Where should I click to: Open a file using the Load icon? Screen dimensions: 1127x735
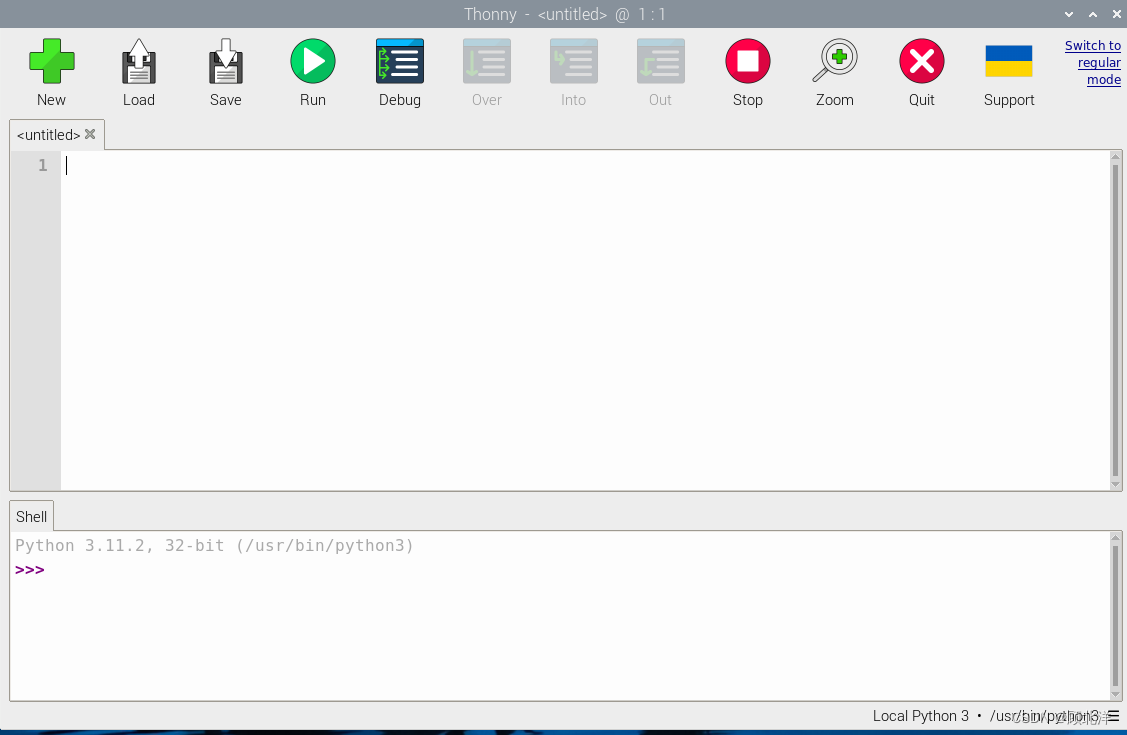click(x=139, y=62)
